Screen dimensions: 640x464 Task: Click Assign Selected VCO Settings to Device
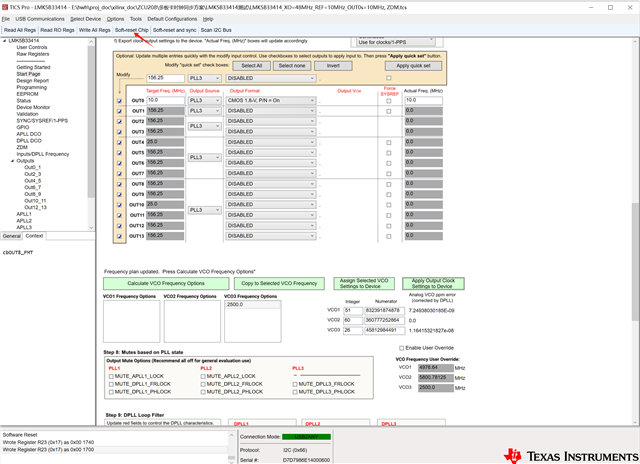point(364,283)
